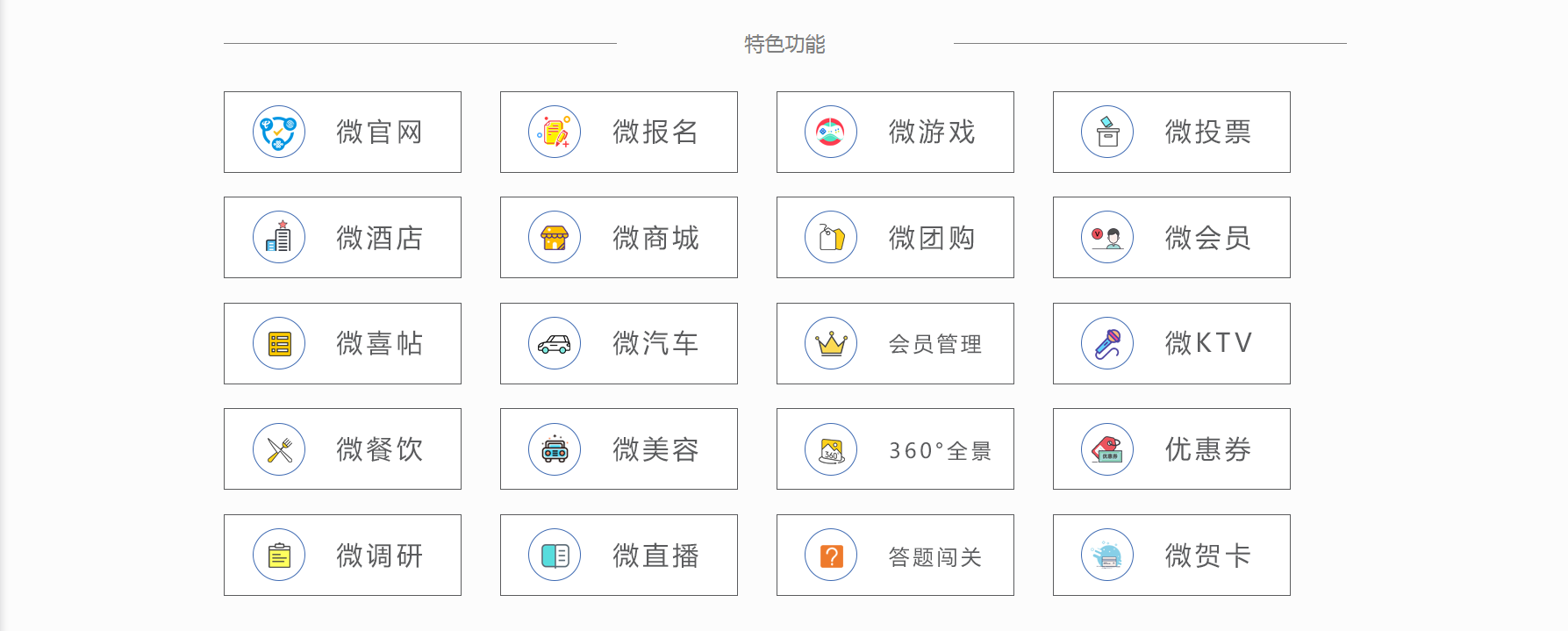Screen dimensions: 1568x631
Task: Select the 微直播 live broadcast card
Action: tap(619, 556)
